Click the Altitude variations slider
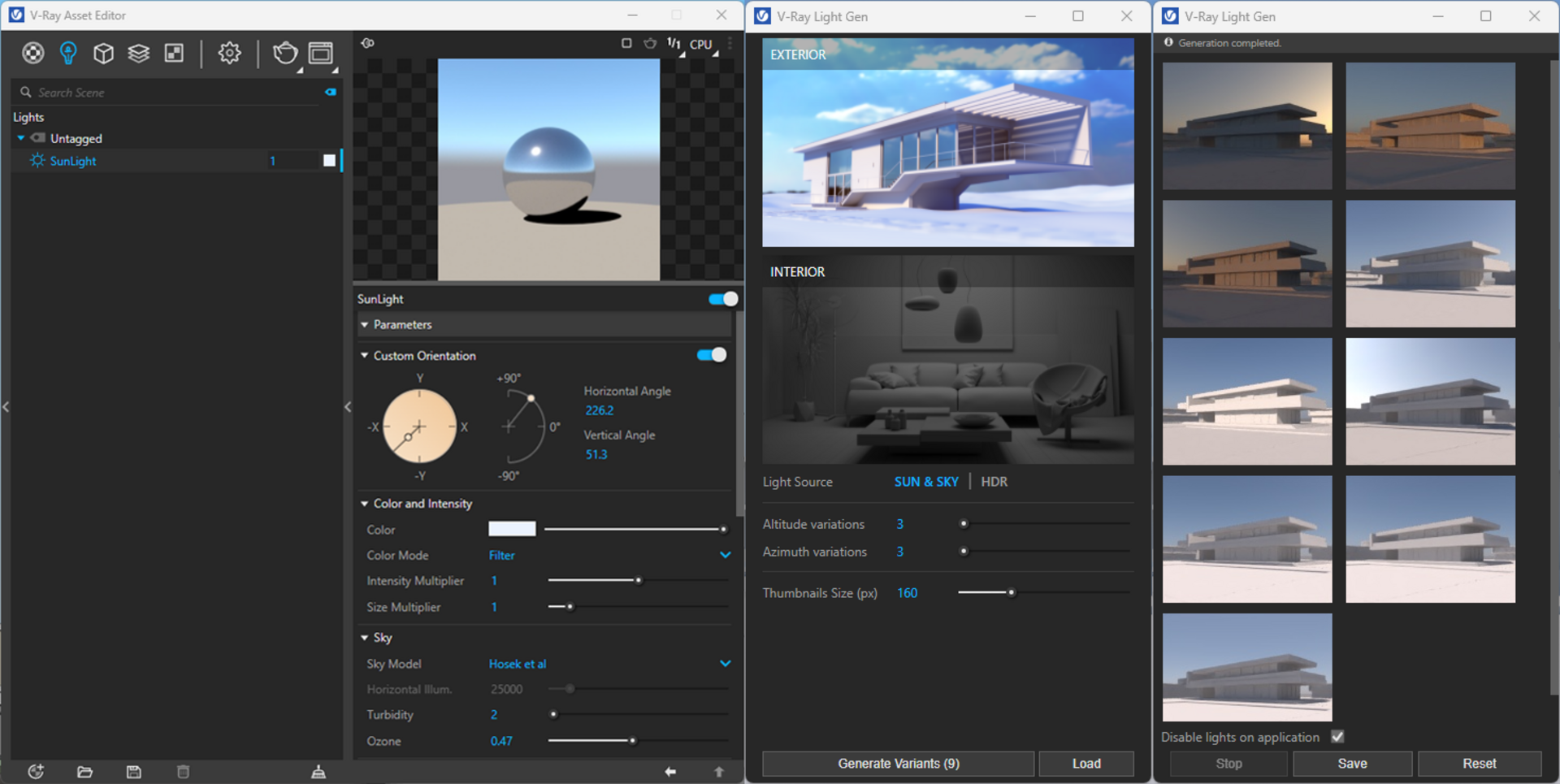This screenshot has height=784, width=1560. point(1046,524)
